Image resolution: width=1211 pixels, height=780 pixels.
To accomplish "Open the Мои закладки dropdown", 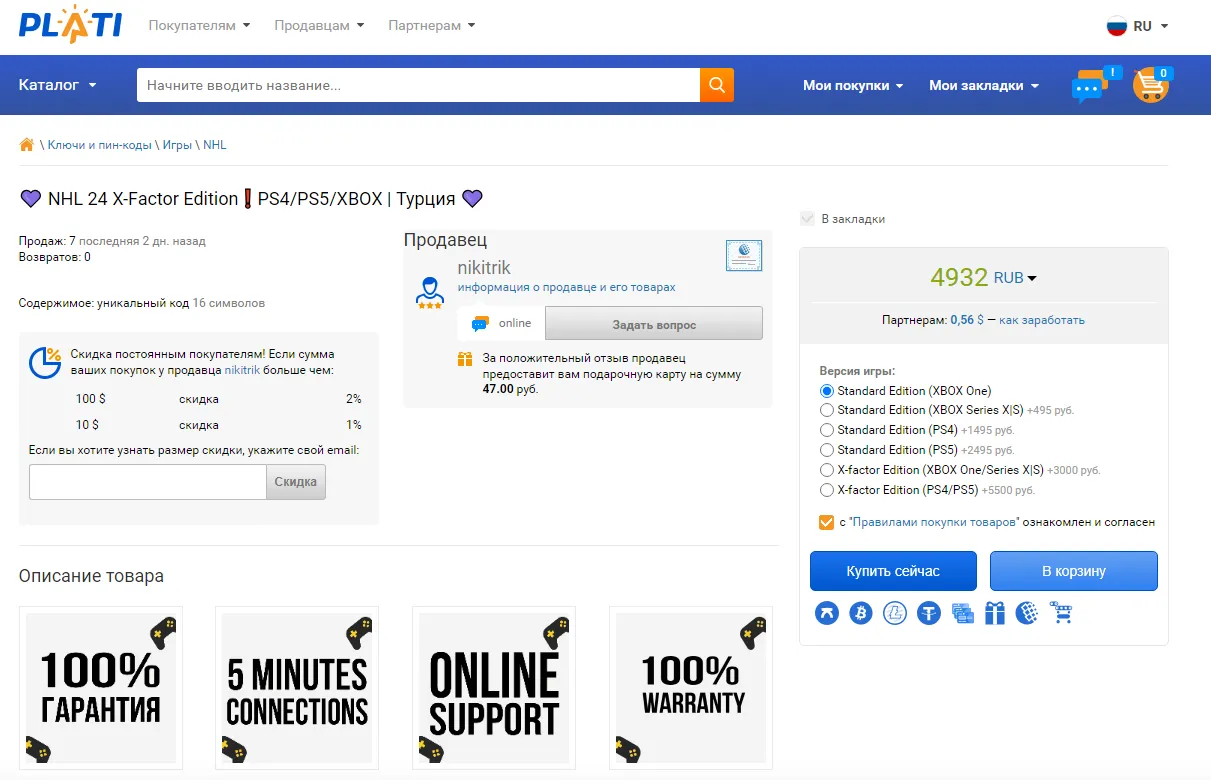I will (984, 86).
